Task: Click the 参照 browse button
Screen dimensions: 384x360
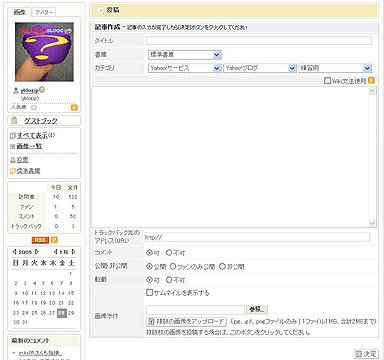Action: point(256,310)
